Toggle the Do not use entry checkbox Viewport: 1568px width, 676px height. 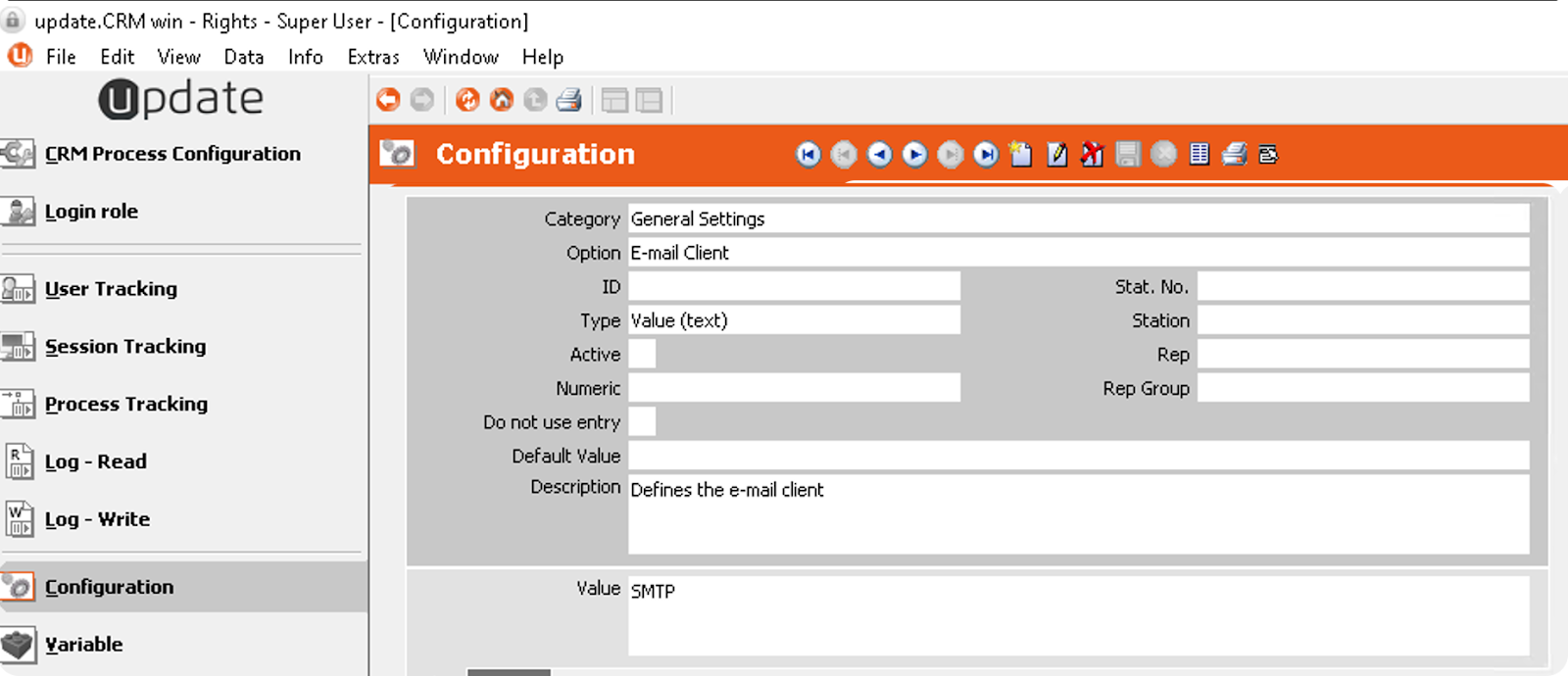(642, 422)
